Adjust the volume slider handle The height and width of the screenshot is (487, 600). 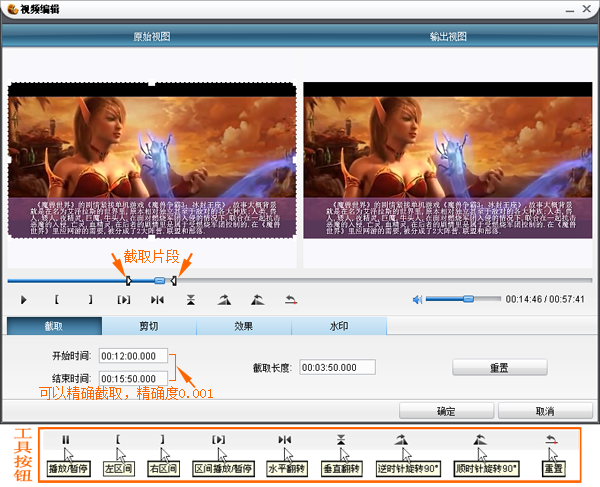click(x=468, y=299)
